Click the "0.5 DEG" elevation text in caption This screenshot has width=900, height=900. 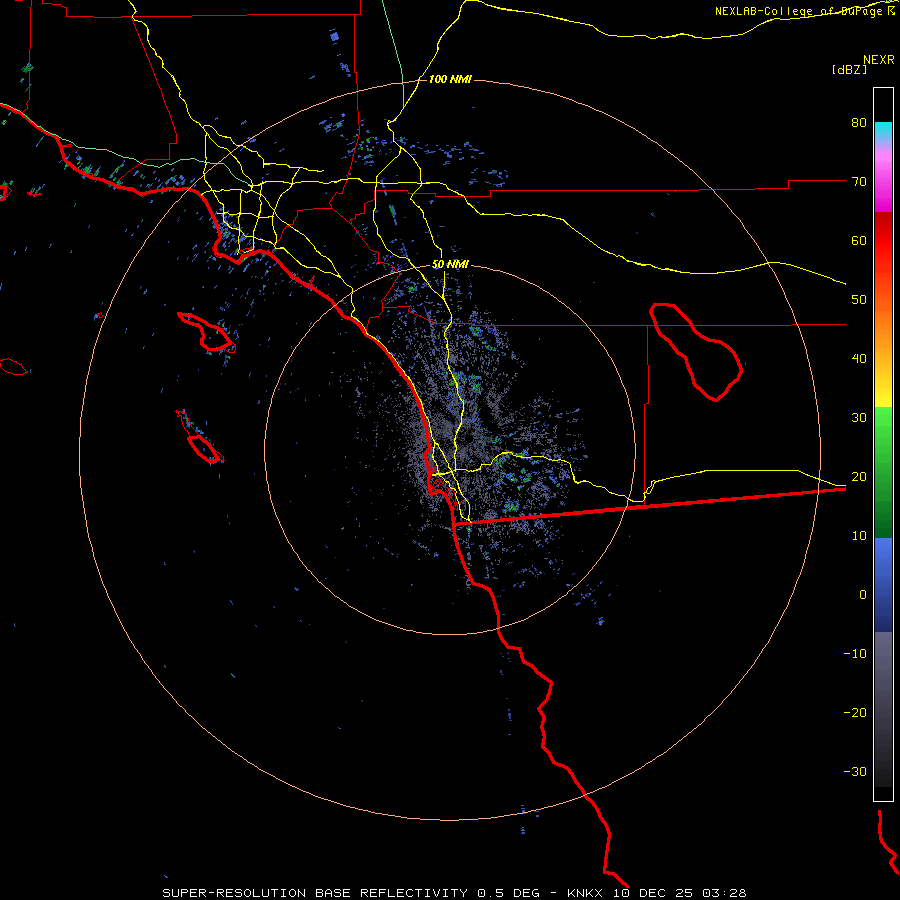tap(509, 893)
